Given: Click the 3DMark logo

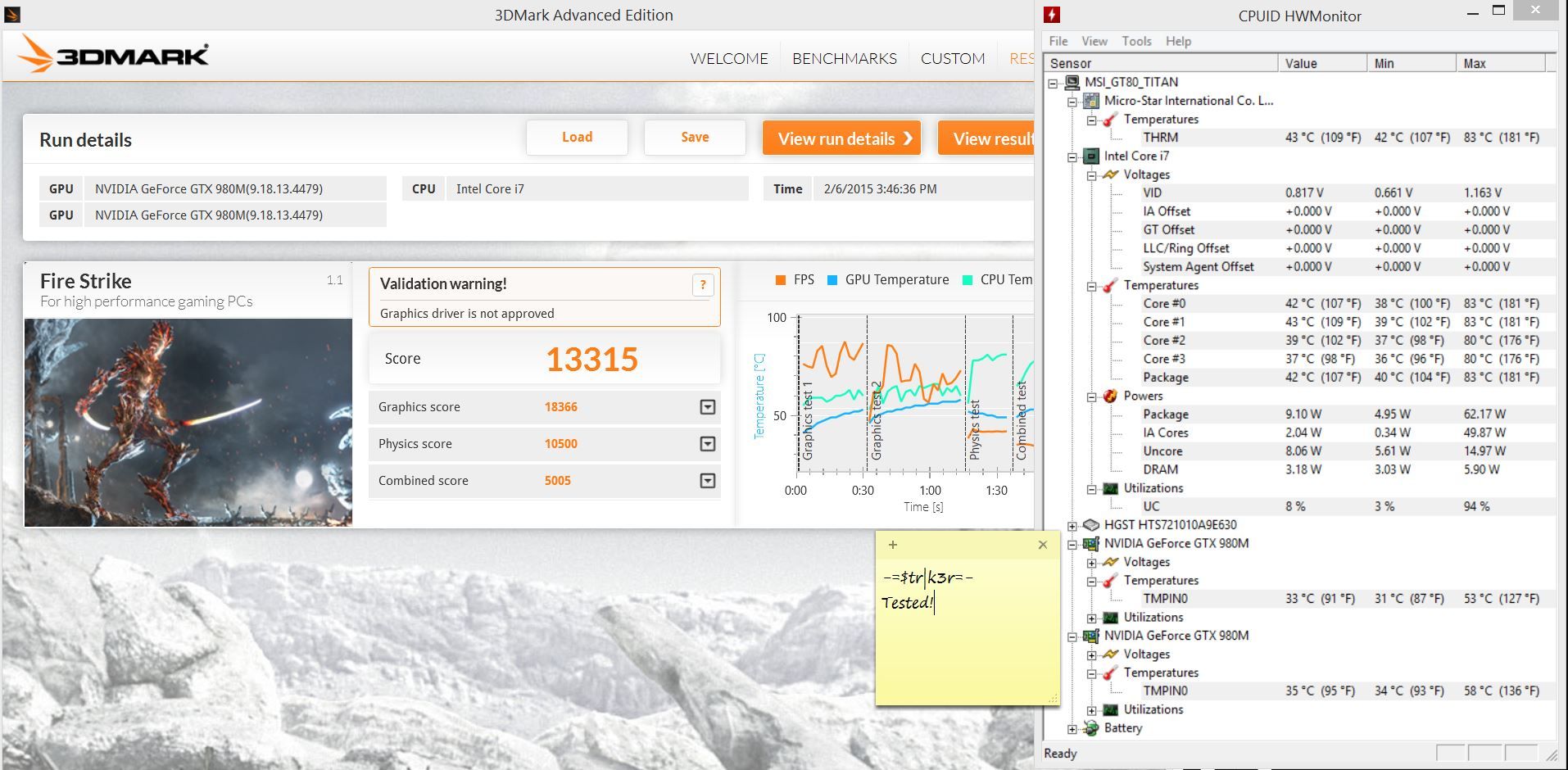Looking at the screenshot, I should coord(113,54).
